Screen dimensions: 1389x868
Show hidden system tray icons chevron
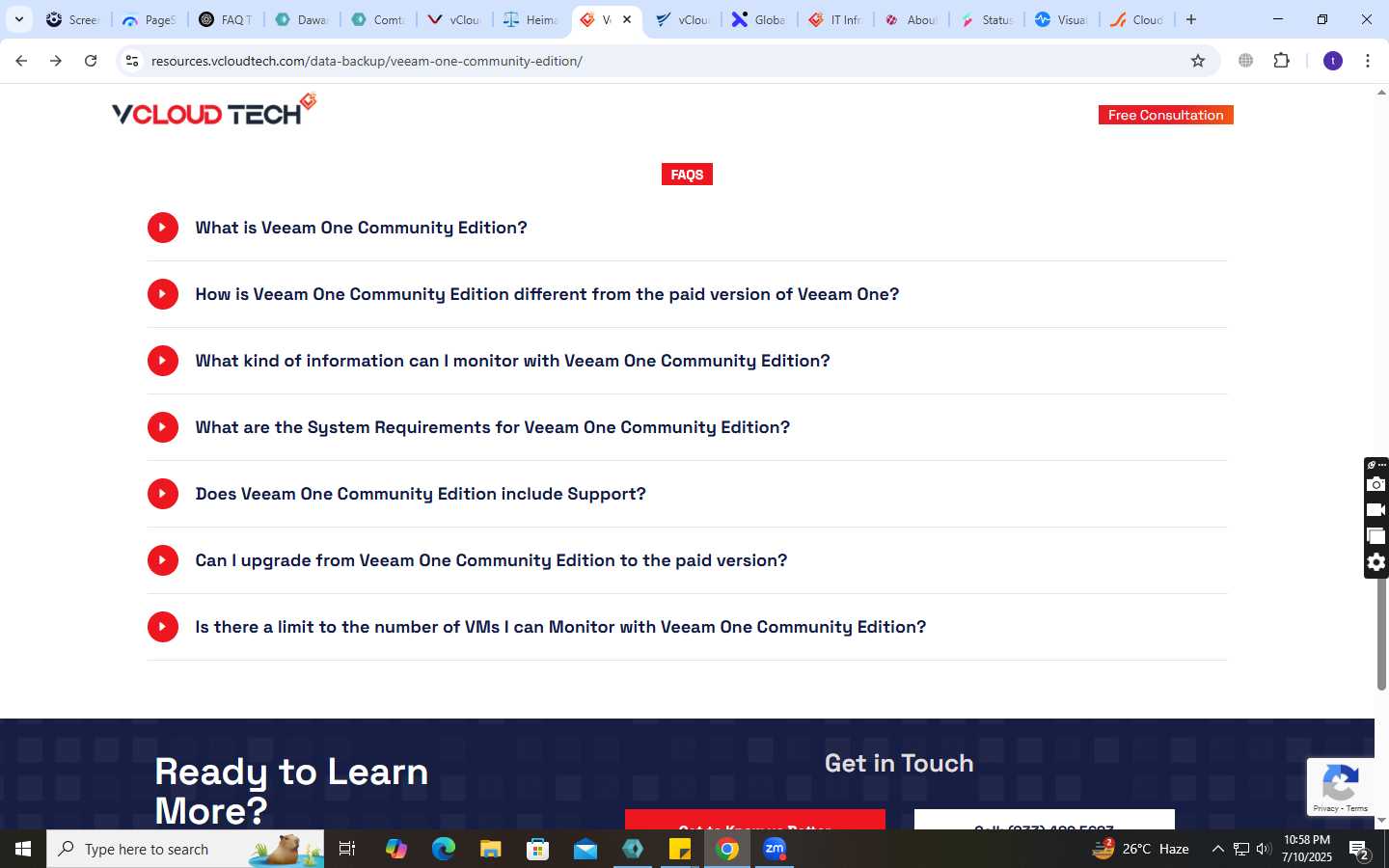pos(1217,849)
